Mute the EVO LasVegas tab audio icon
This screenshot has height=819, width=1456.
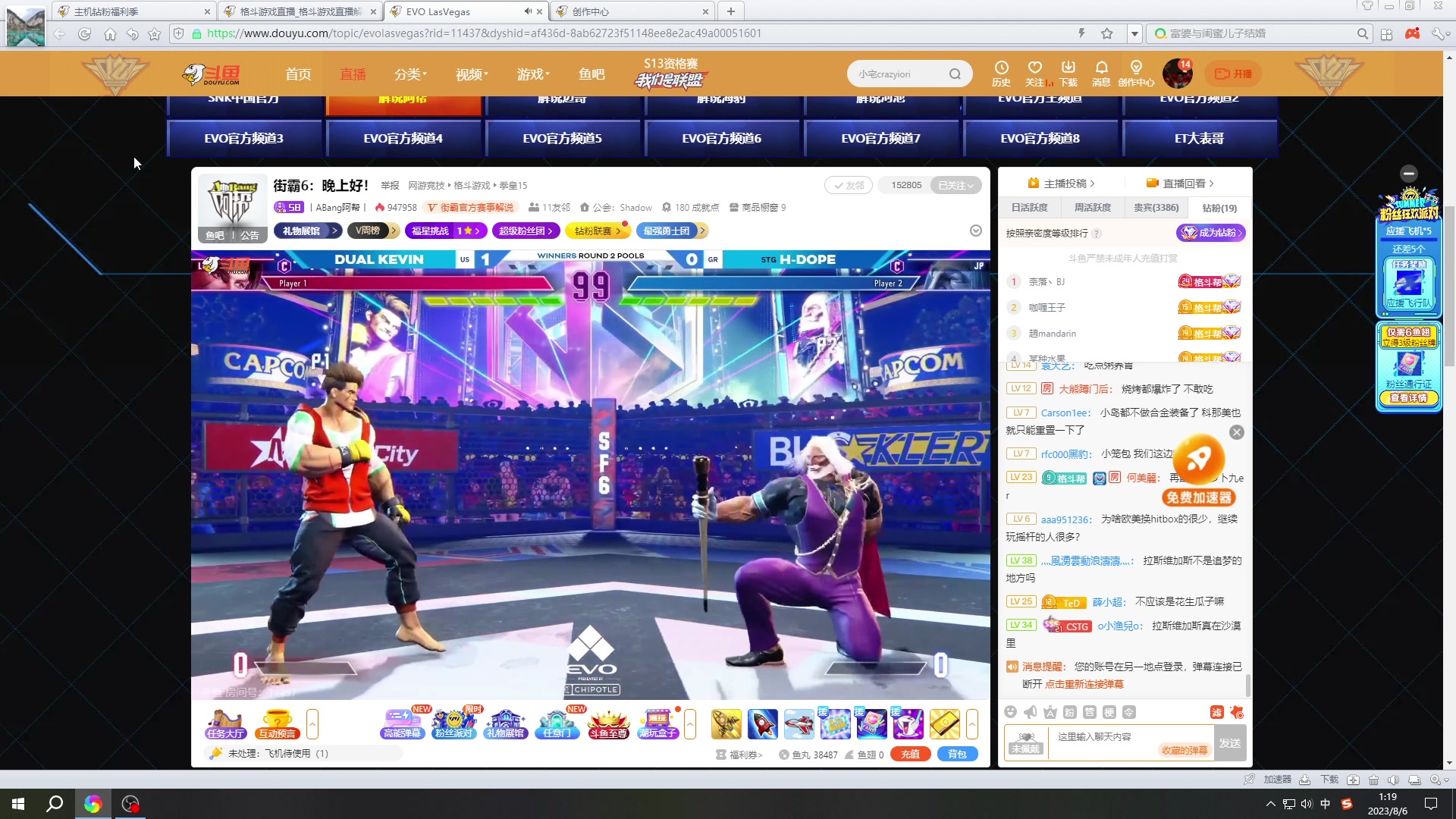tap(527, 11)
